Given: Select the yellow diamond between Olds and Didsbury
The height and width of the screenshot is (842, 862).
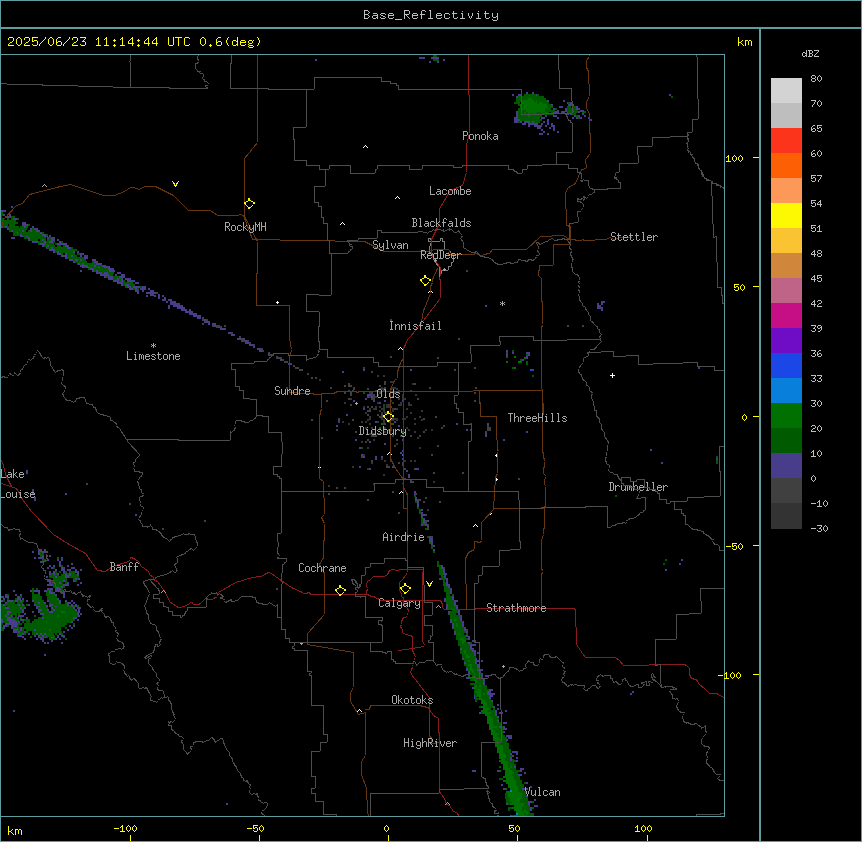Looking at the screenshot, I should click(x=388, y=417).
